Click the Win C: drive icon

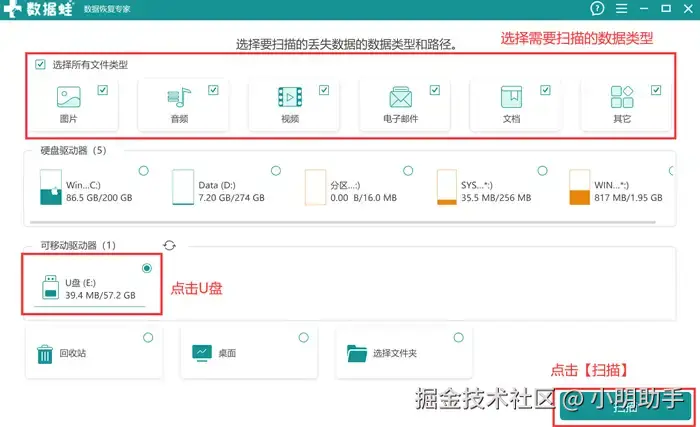50,187
